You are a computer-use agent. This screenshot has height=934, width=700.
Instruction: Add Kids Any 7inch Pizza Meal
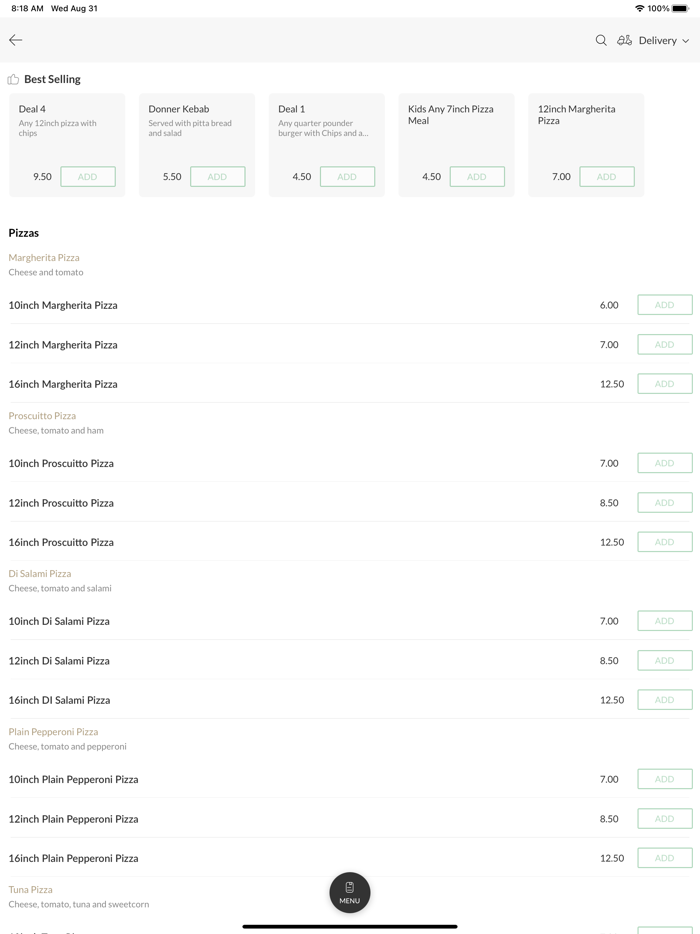point(477,176)
